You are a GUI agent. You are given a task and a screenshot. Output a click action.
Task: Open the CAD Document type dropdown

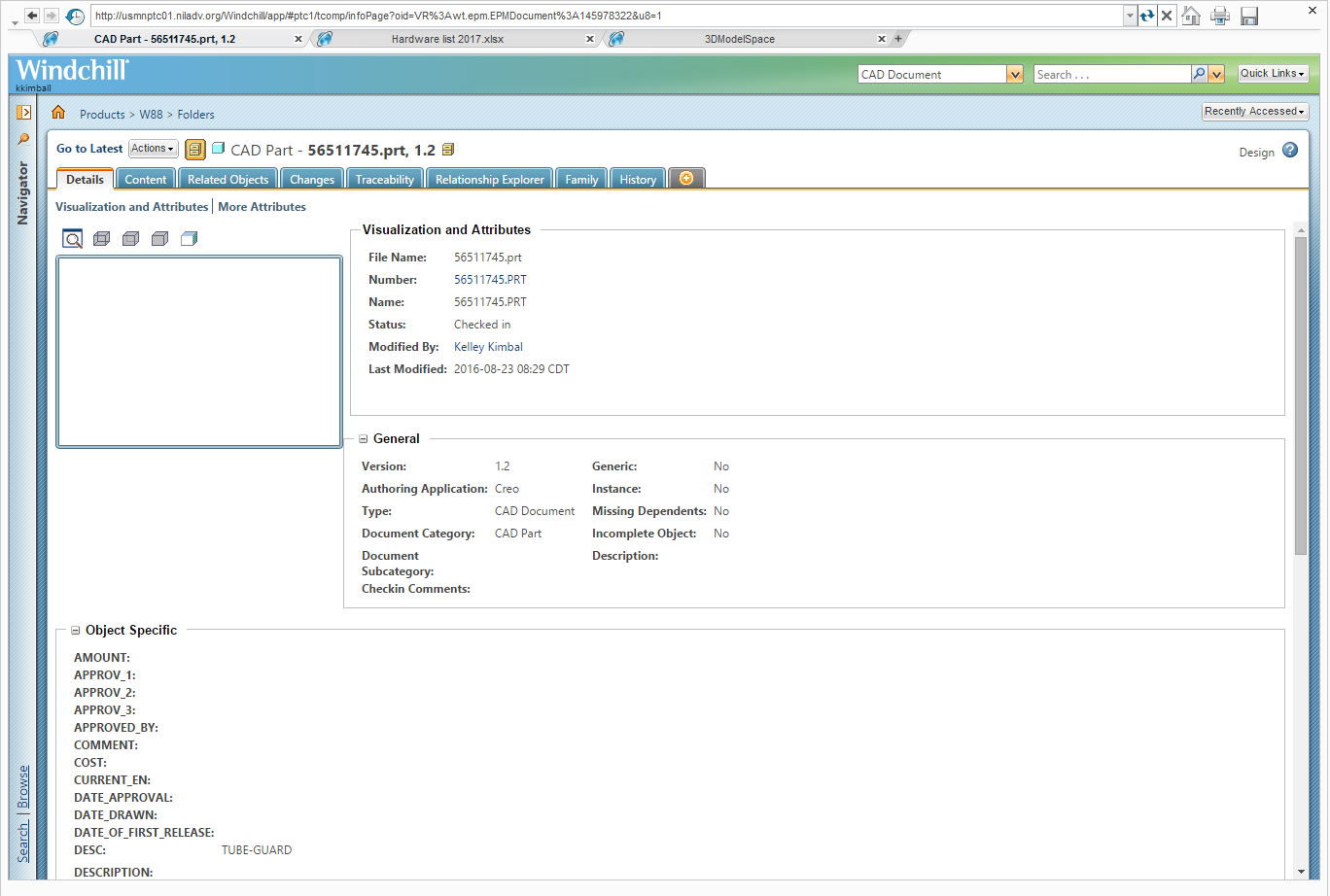click(1015, 74)
